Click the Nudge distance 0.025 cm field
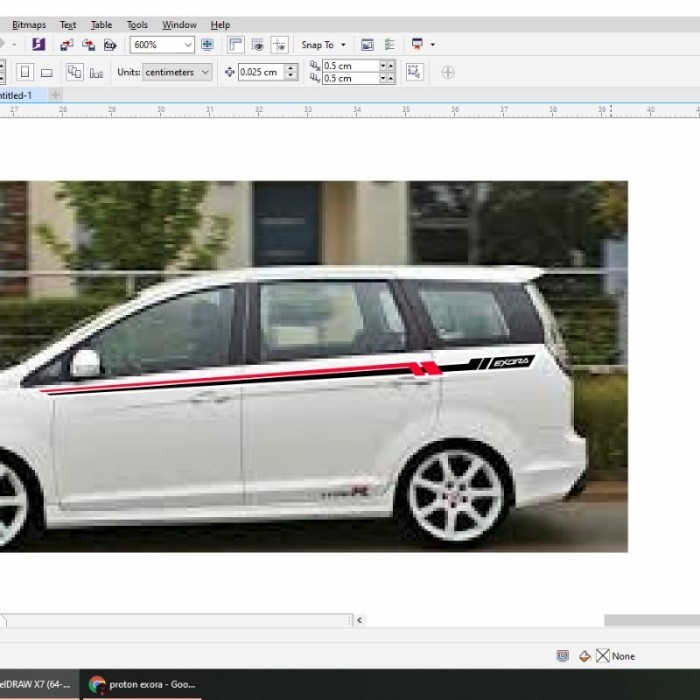The image size is (700, 700). 261,72
